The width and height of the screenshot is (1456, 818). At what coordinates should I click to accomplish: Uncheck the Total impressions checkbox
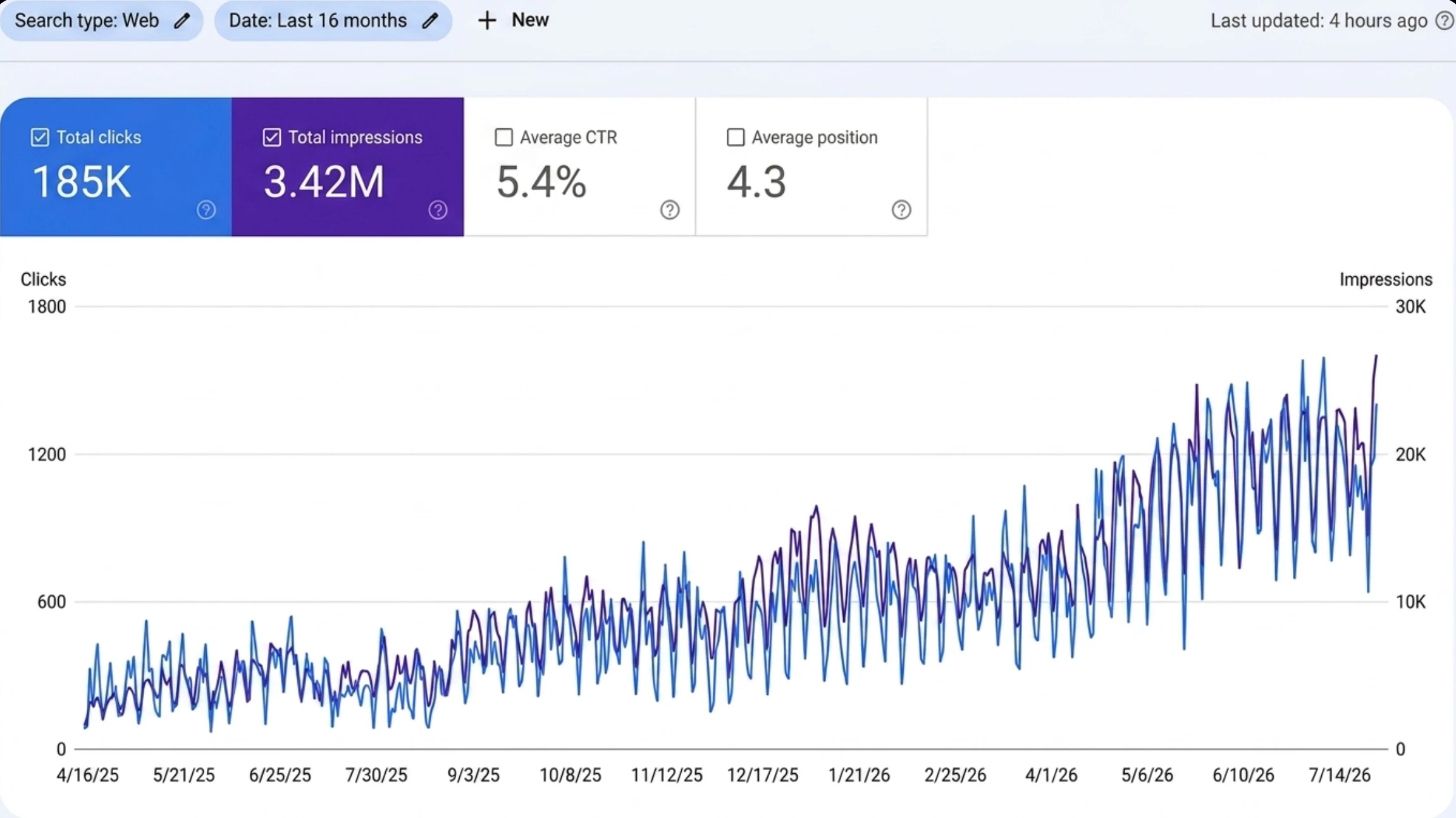(272, 137)
